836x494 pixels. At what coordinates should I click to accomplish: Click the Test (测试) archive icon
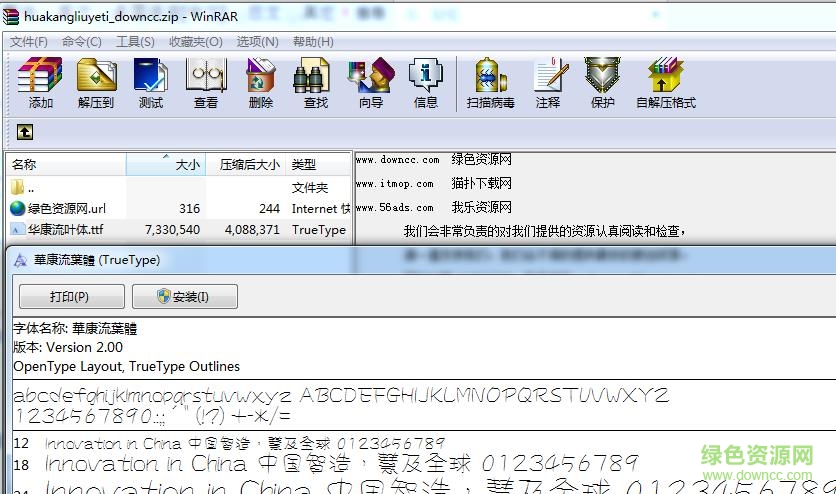(x=151, y=83)
